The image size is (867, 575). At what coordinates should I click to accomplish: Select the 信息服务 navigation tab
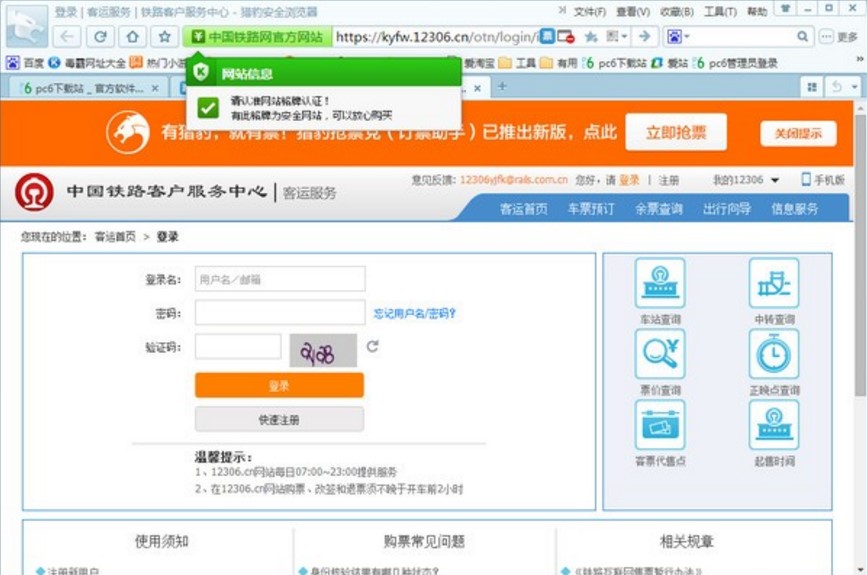(x=794, y=208)
